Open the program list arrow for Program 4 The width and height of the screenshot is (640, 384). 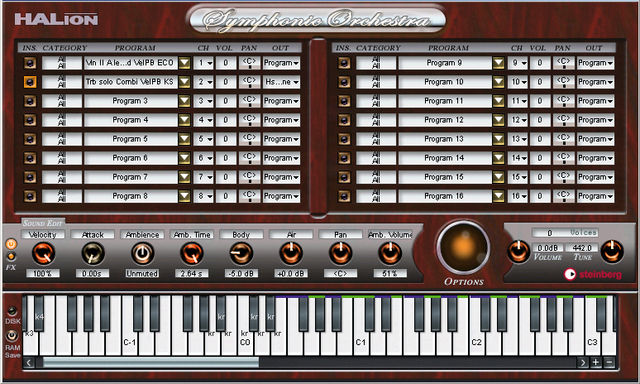pos(184,120)
